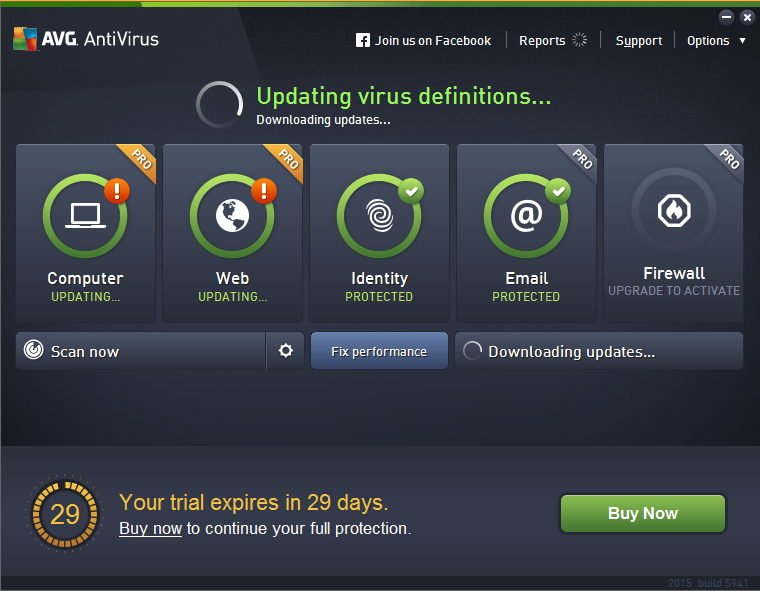Click the 2015 build 5941 version text
Viewport: 760px width, 591px height.
(x=708, y=583)
